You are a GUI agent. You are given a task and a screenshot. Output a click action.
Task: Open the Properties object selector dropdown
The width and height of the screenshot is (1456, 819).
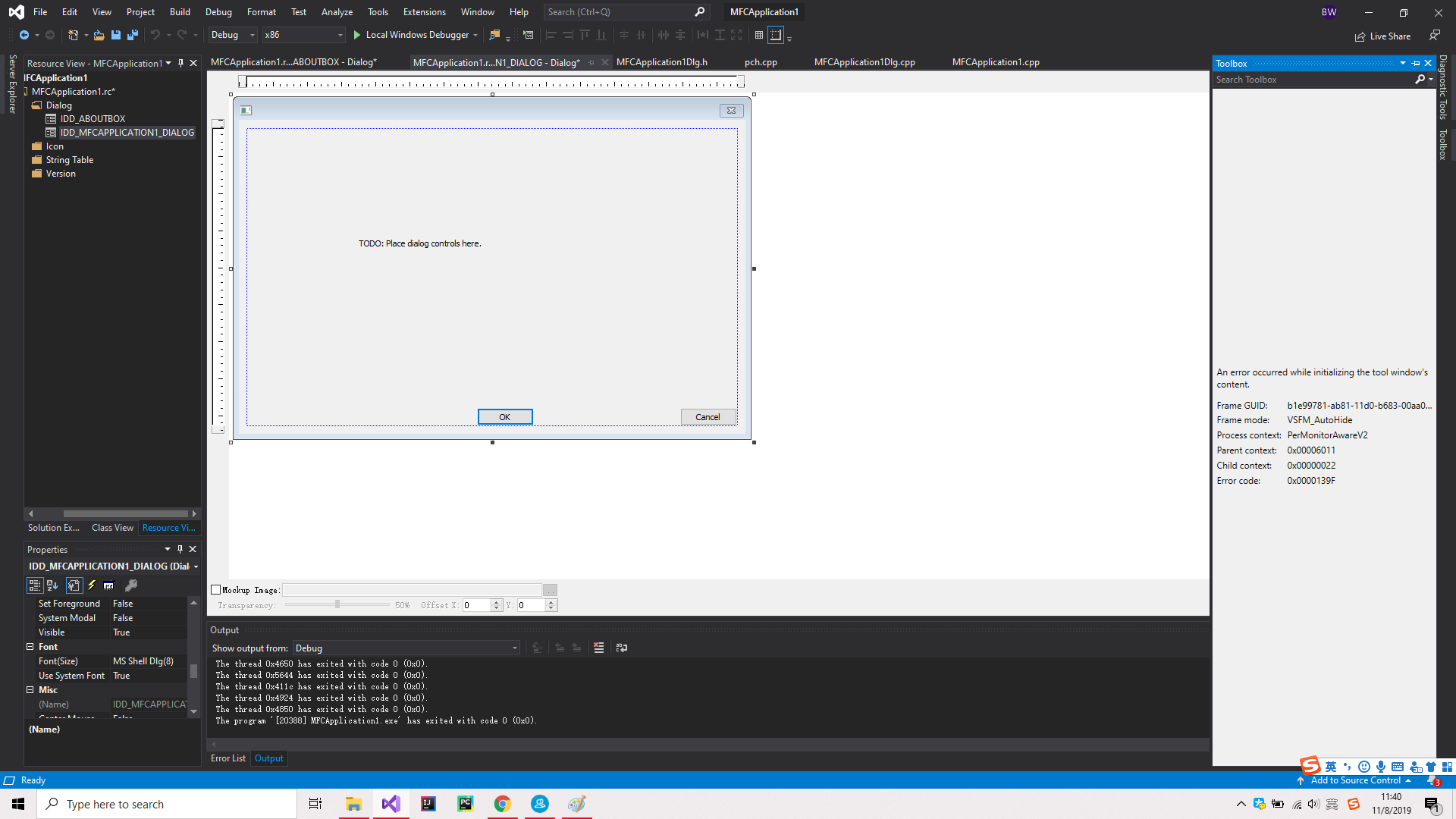point(196,566)
